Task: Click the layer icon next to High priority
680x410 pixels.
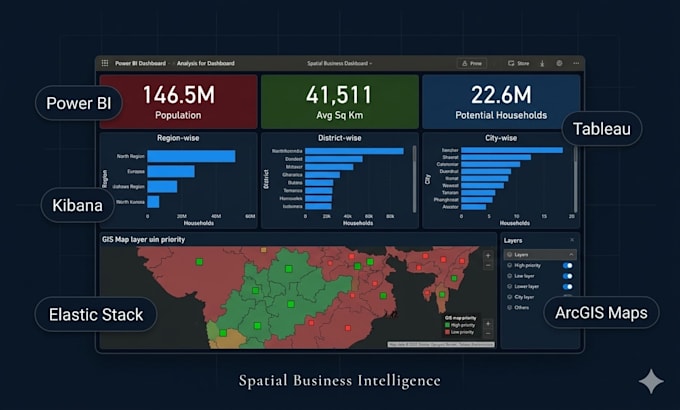Action: coord(510,265)
